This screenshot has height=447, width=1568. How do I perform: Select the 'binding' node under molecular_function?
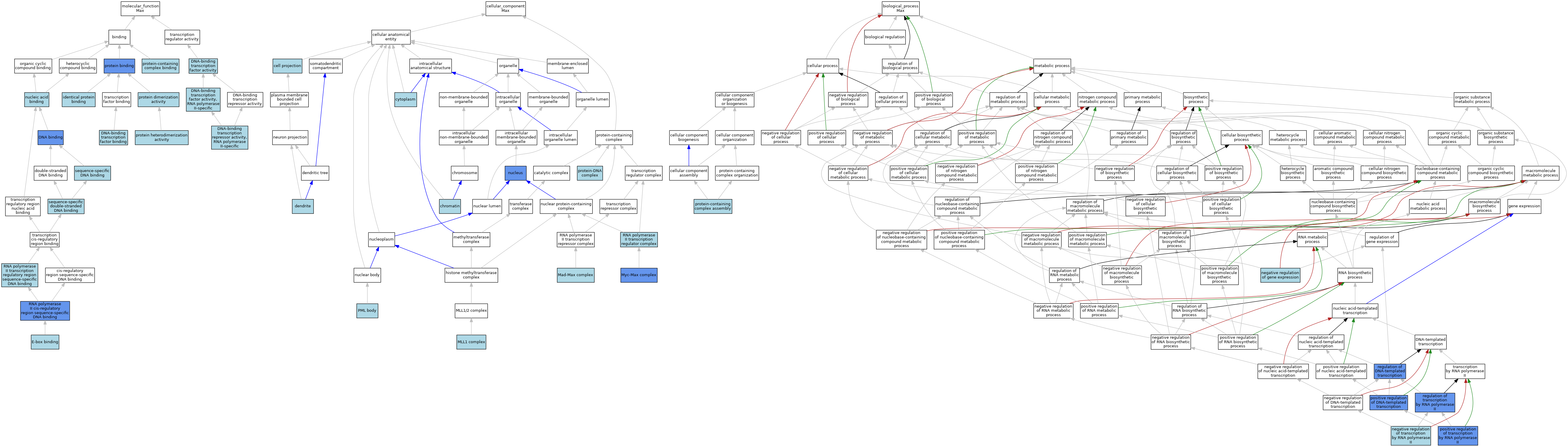(119, 37)
